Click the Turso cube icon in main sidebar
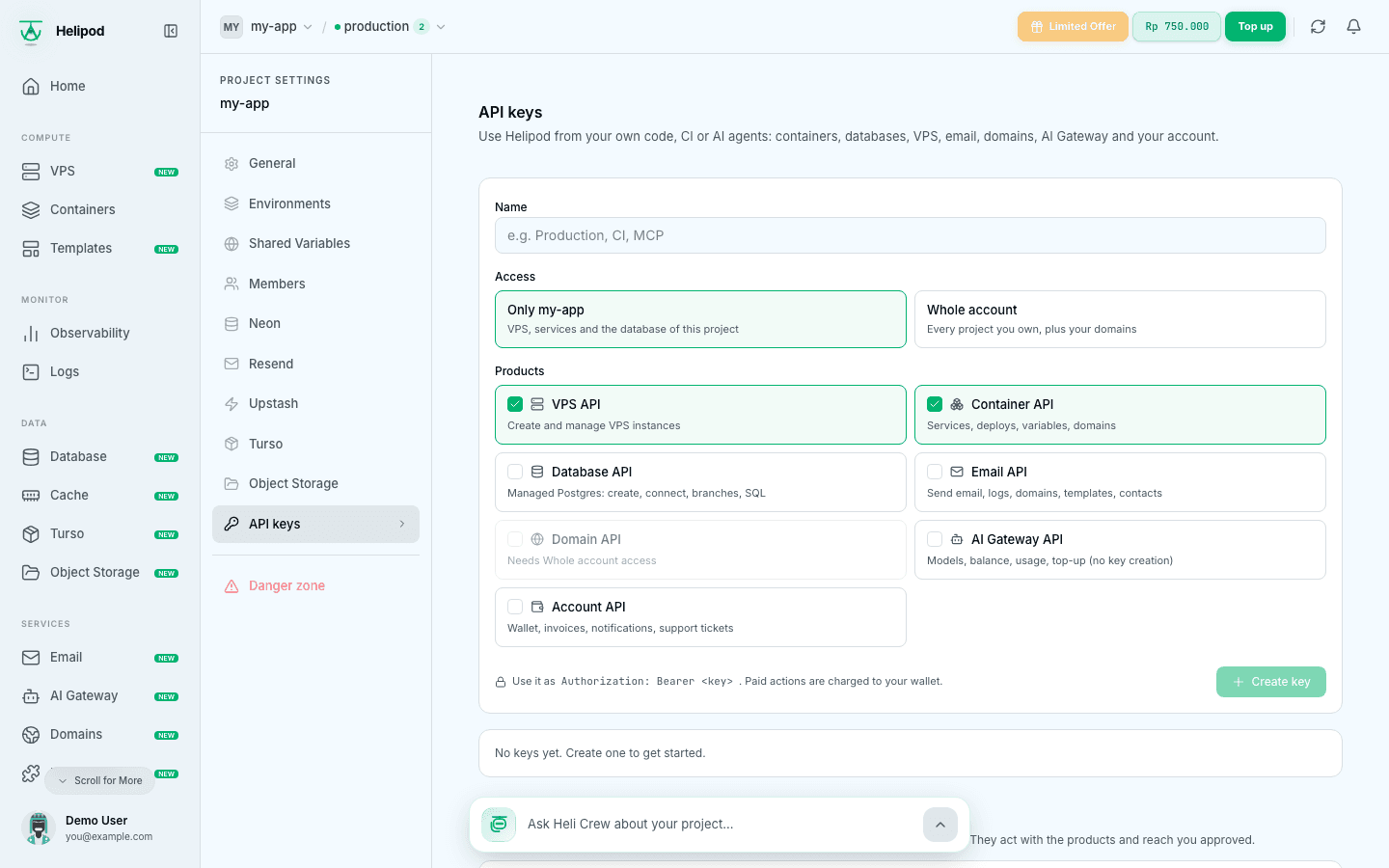The height and width of the screenshot is (868, 1389). pos(31,533)
